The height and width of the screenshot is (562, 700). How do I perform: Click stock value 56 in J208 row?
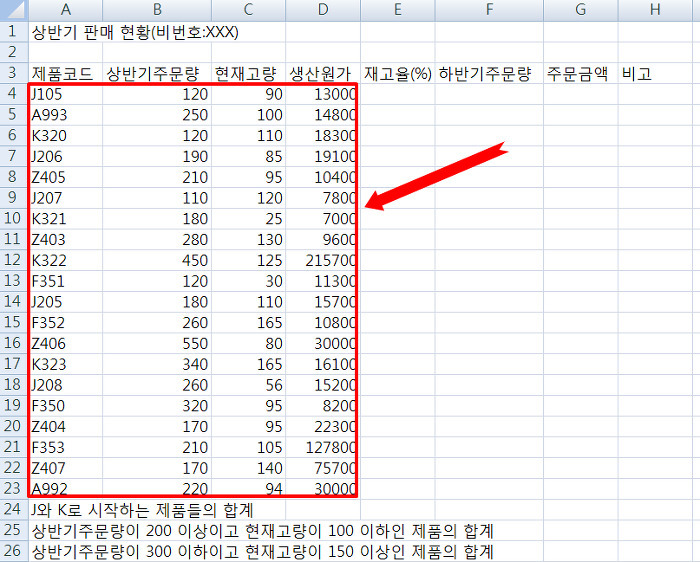coord(248,385)
